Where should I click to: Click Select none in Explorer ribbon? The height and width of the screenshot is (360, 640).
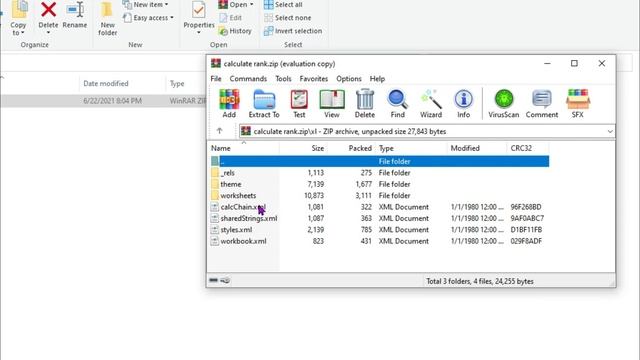tap(287, 18)
